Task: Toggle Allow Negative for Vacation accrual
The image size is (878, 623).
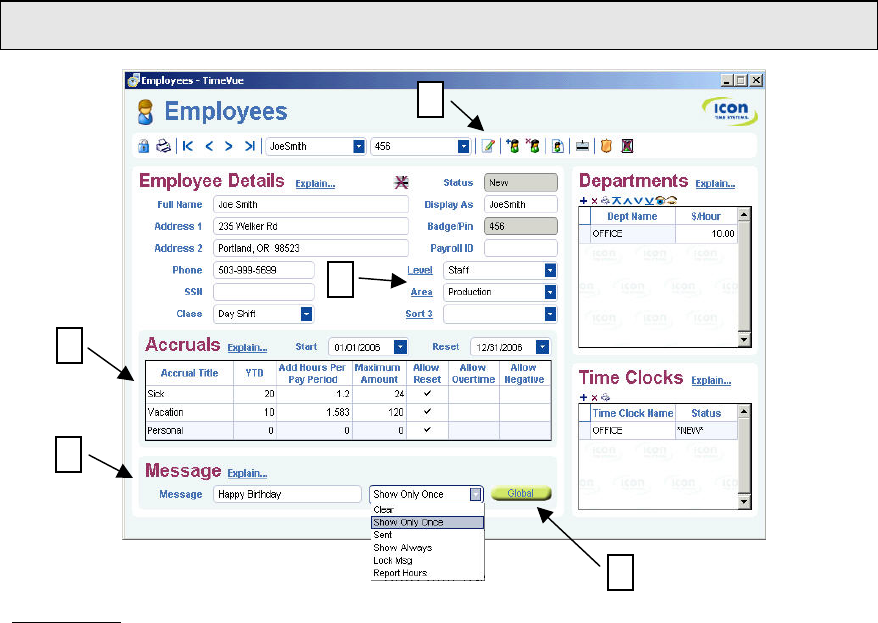Action: click(x=525, y=411)
